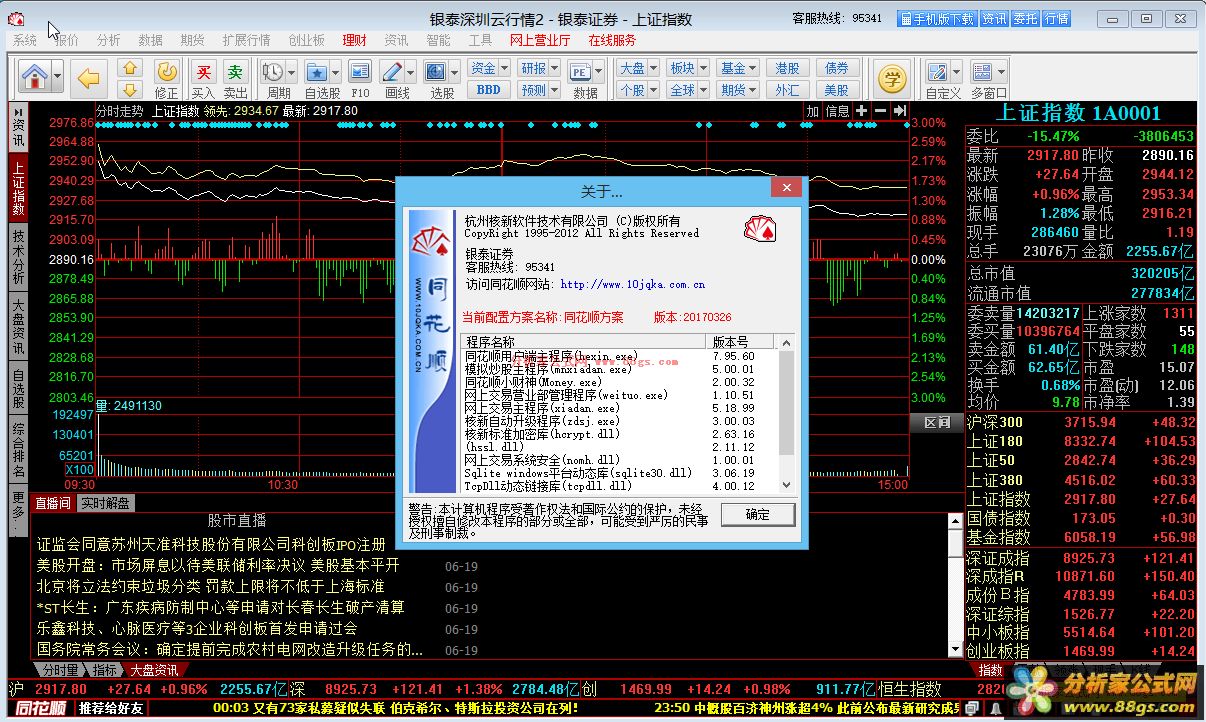Click the 信息 button above the chart
Image resolution: width=1206 pixels, height=722 pixels.
(x=837, y=111)
